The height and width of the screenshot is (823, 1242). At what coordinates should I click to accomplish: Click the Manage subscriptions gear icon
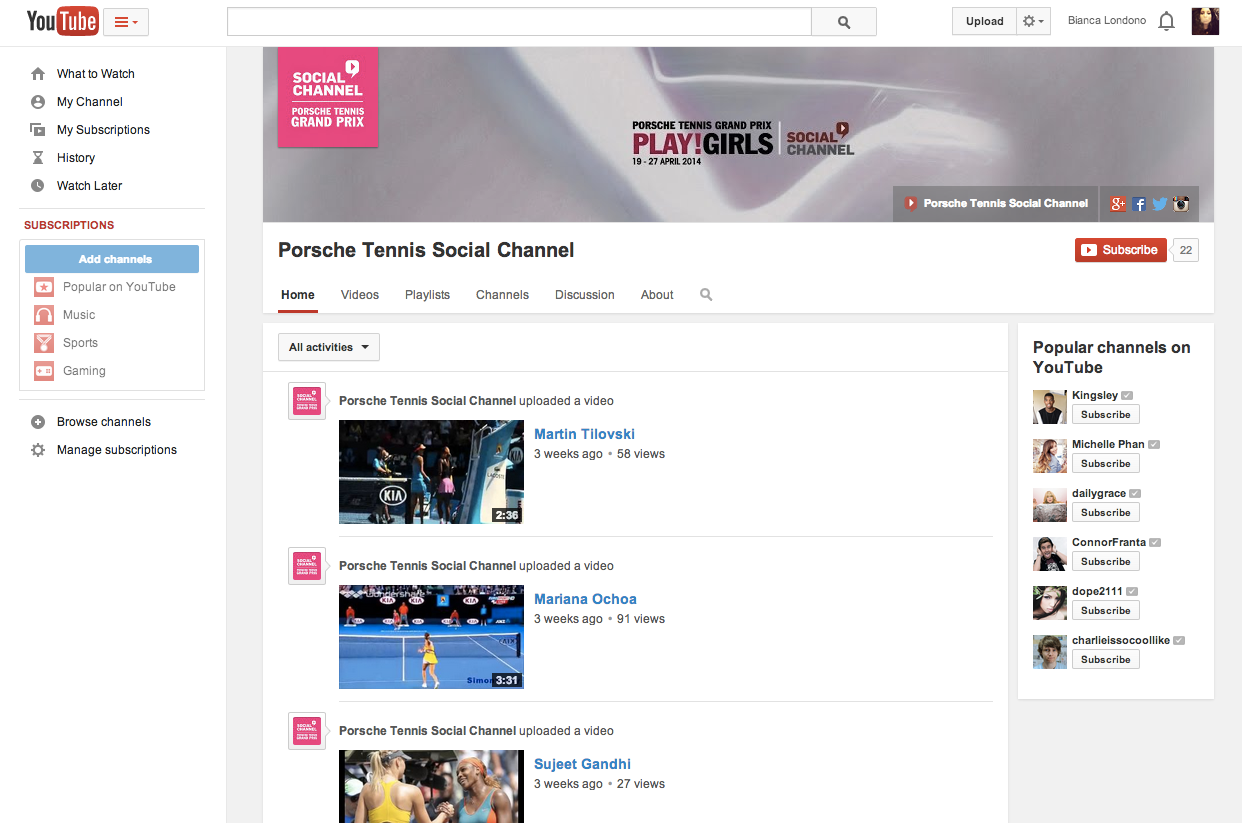pyautogui.click(x=38, y=450)
